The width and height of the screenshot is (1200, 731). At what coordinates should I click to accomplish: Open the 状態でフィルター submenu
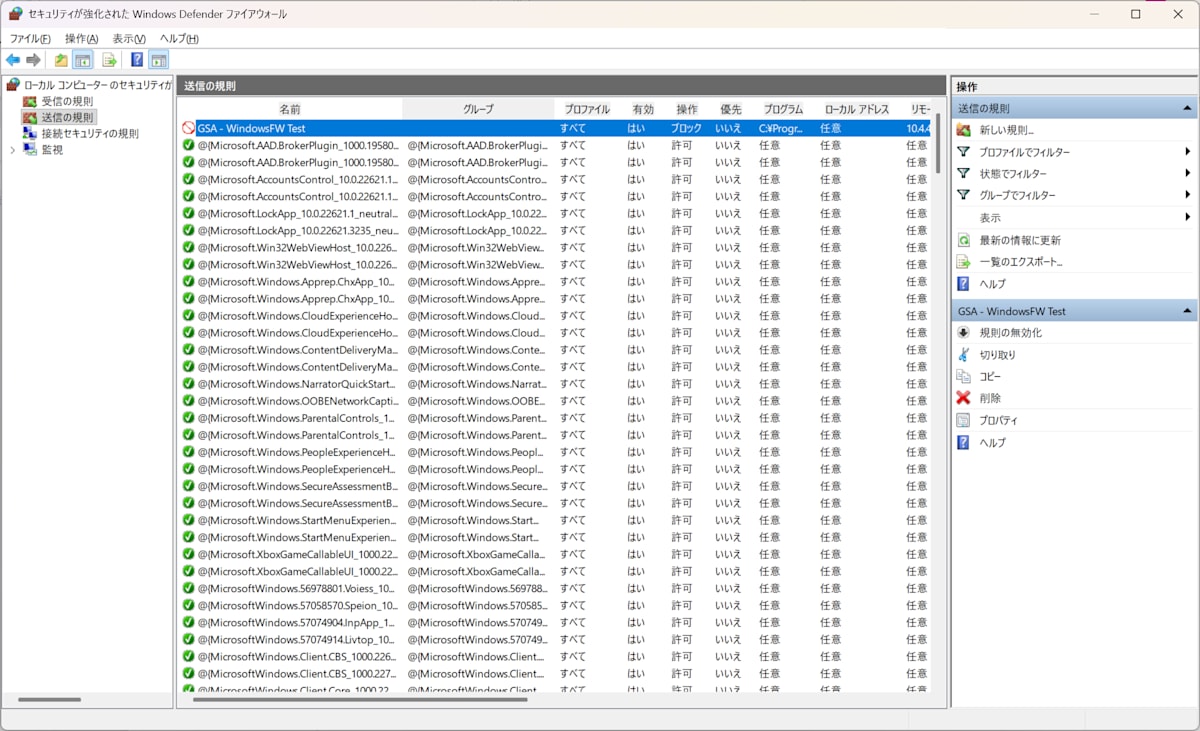point(1075,174)
